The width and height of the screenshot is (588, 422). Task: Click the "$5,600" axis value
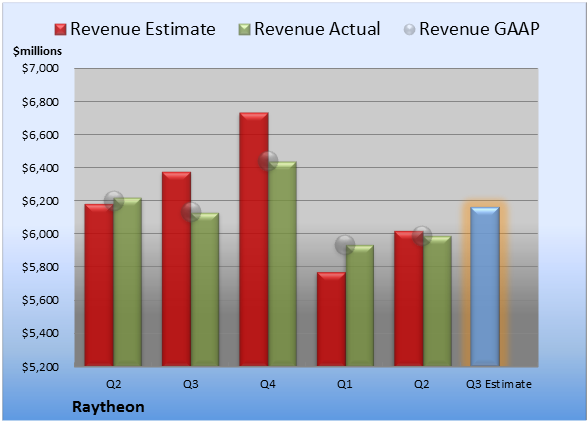pos(40,300)
